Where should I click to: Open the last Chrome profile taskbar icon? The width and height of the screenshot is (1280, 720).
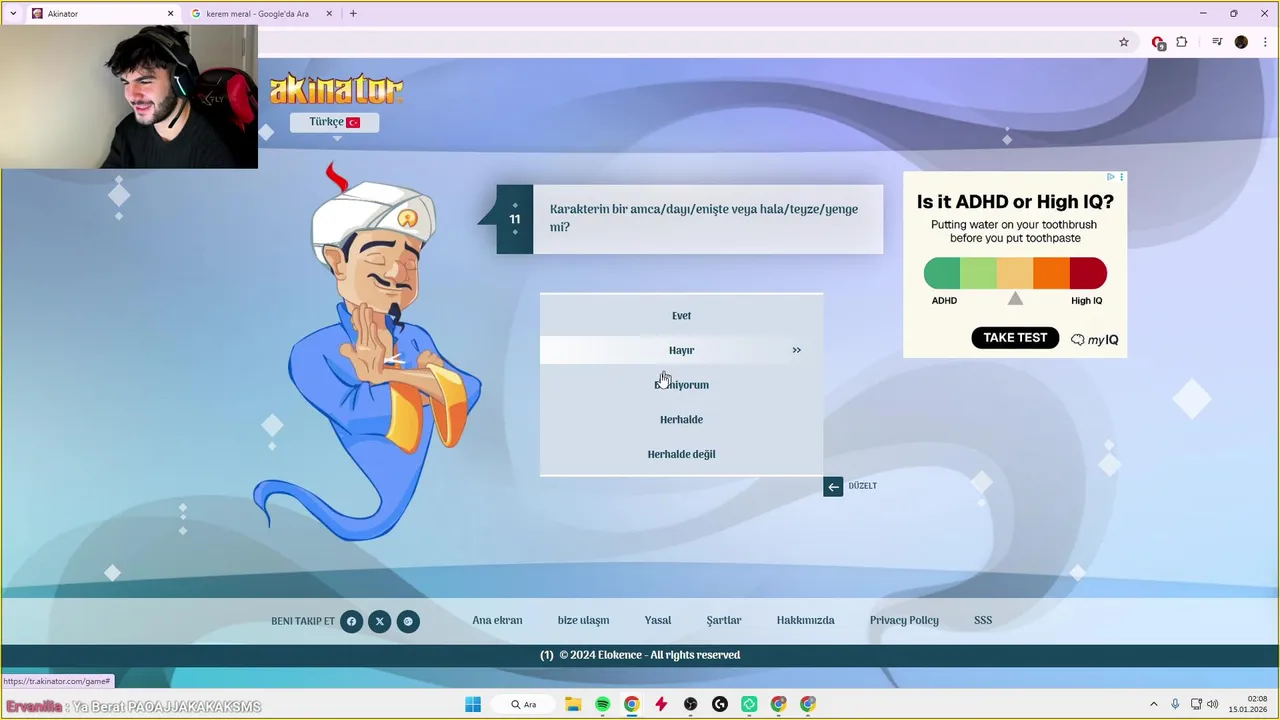coord(808,704)
